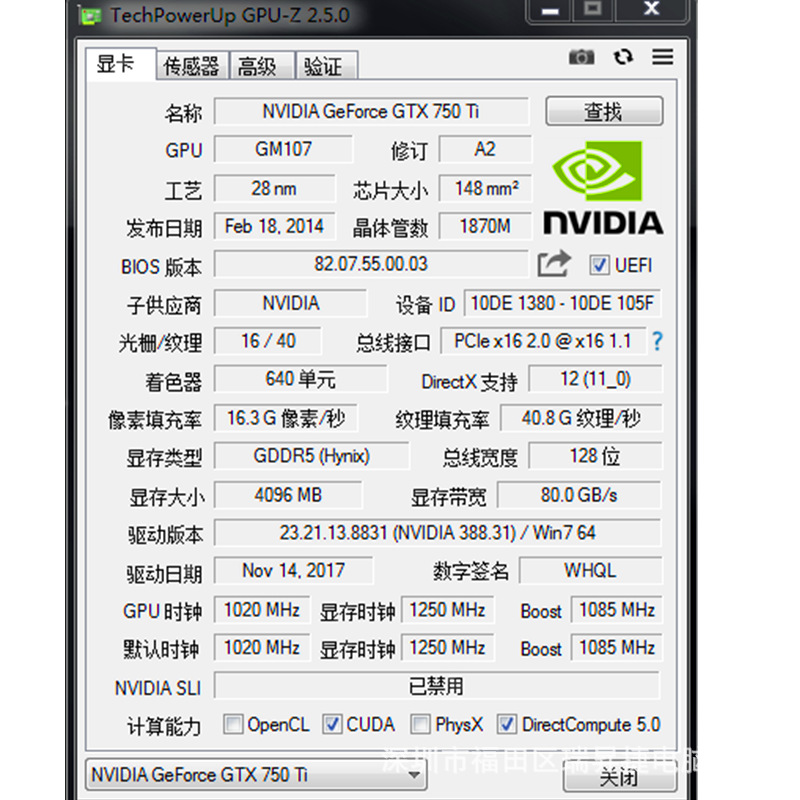
Task: Click the 查找 lookup button
Action: 604,111
